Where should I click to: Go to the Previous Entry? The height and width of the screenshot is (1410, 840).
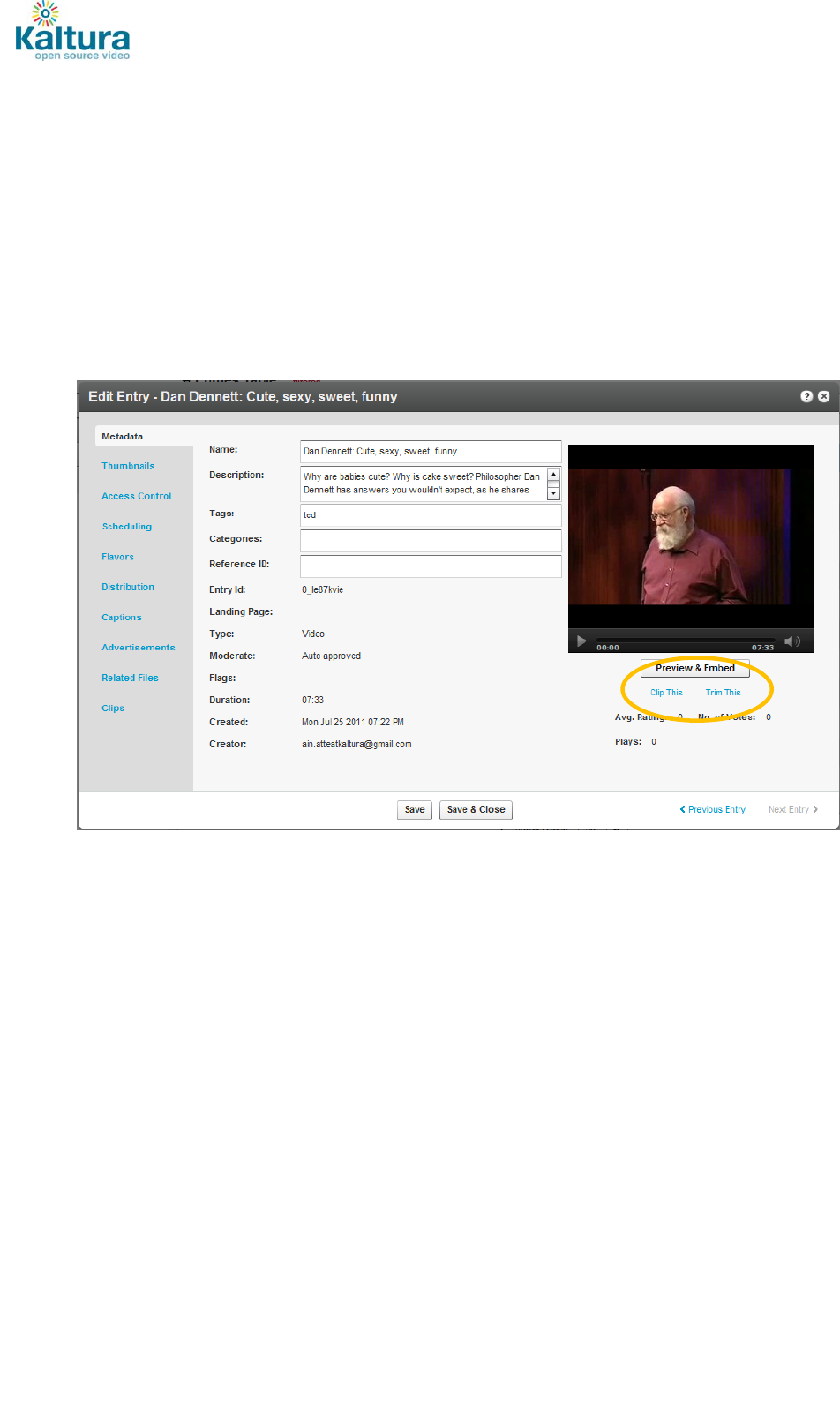713,810
